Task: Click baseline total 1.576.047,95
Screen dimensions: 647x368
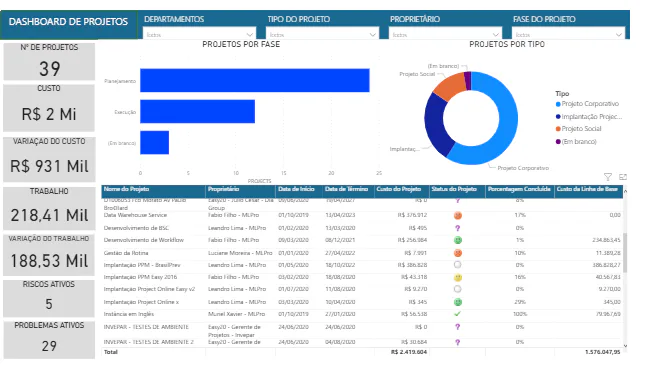Action: pos(602,352)
